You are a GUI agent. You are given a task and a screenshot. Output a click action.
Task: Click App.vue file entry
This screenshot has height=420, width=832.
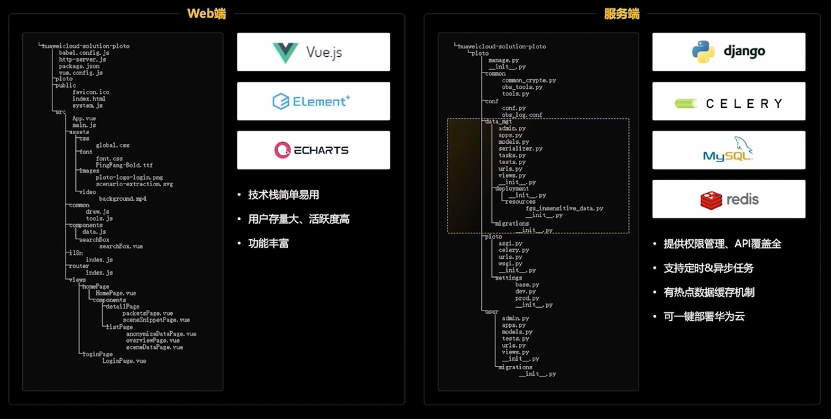[x=84, y=119]
